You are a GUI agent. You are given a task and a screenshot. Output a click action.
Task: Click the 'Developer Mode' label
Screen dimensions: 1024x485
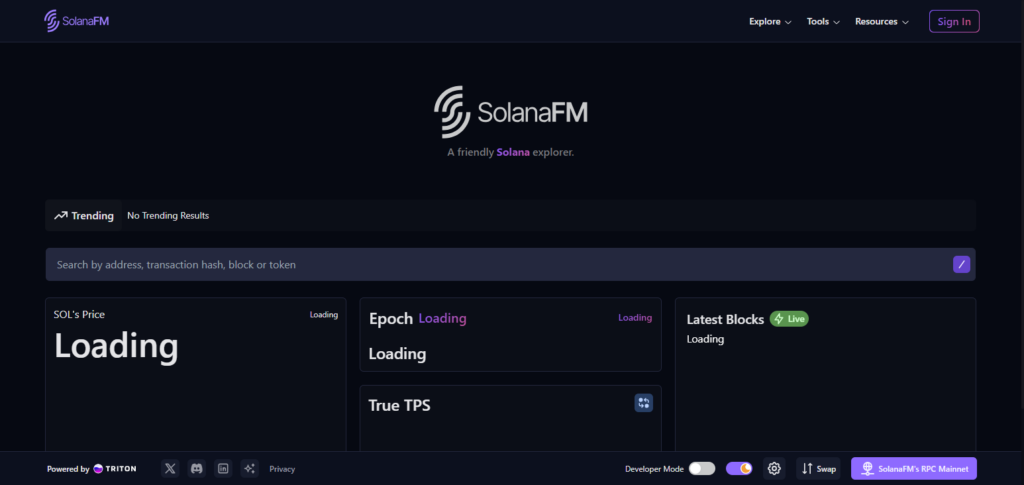tap(654, 469)
